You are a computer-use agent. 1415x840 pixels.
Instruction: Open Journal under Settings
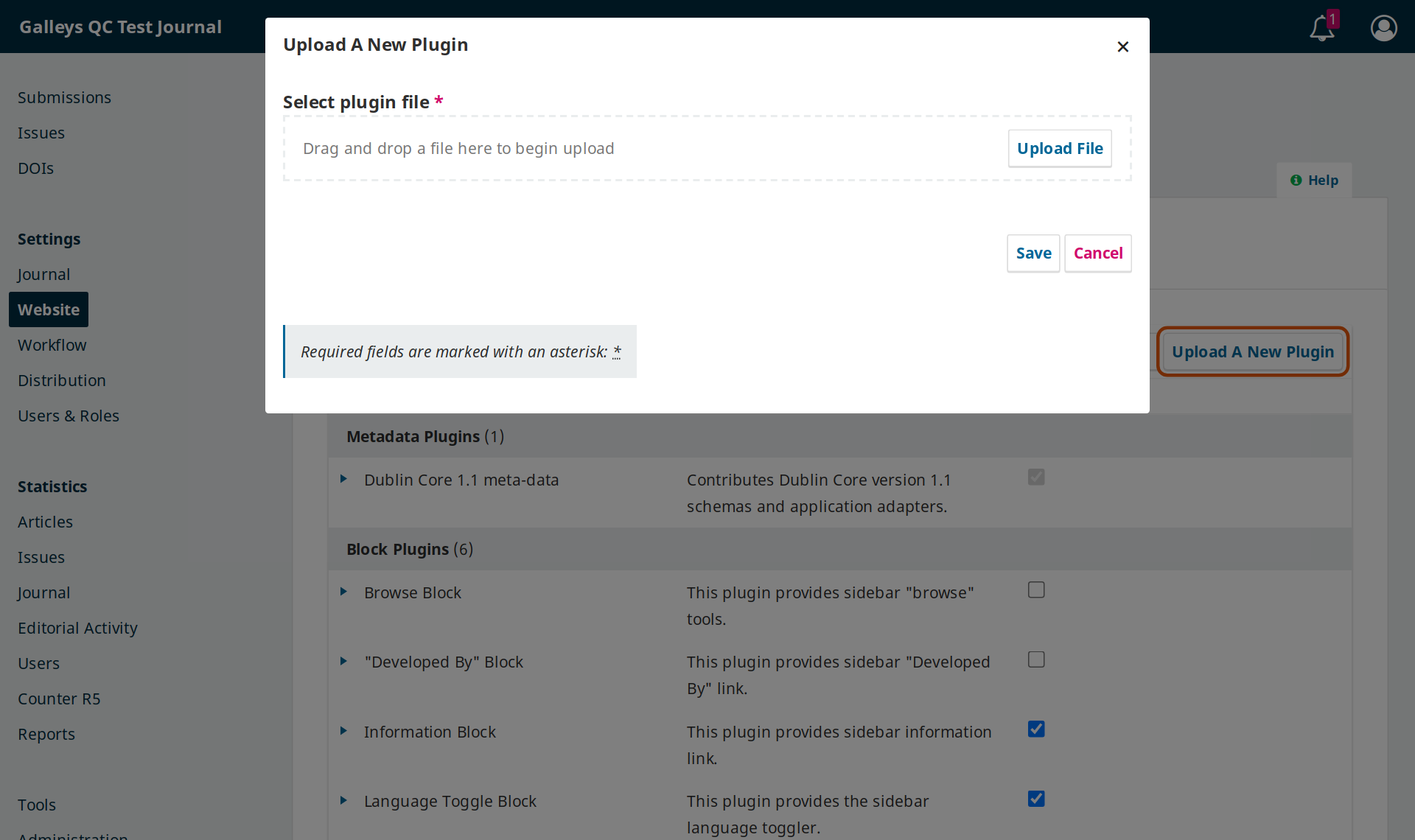click(x=43, y=274)
